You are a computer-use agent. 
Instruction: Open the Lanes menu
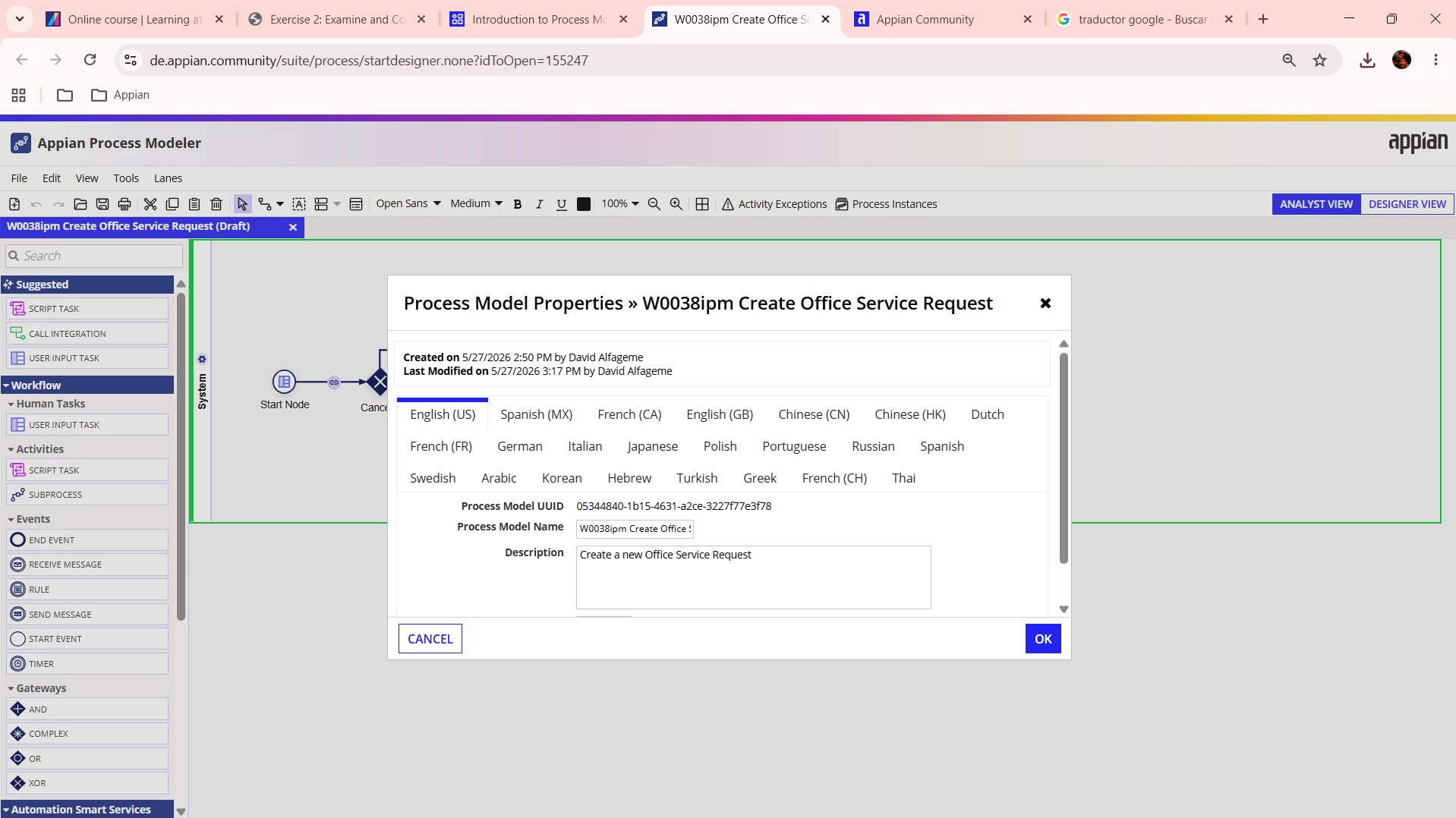(x=168, y=178)
